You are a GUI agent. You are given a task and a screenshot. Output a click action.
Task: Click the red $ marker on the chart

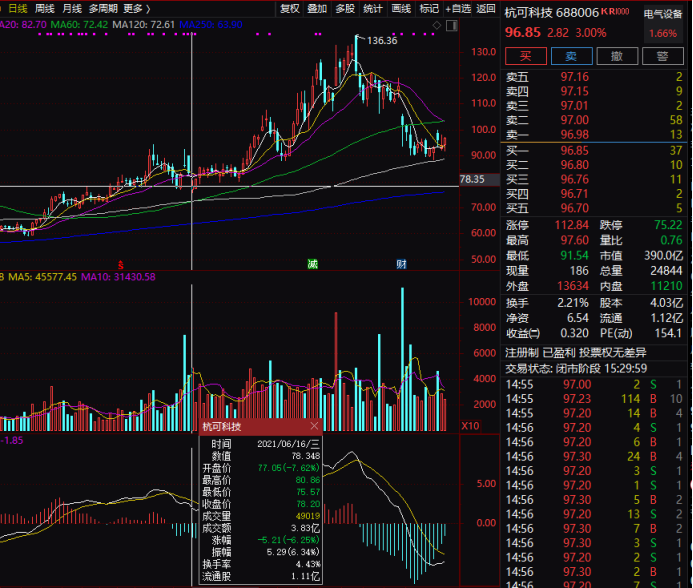tap(121, 264)
